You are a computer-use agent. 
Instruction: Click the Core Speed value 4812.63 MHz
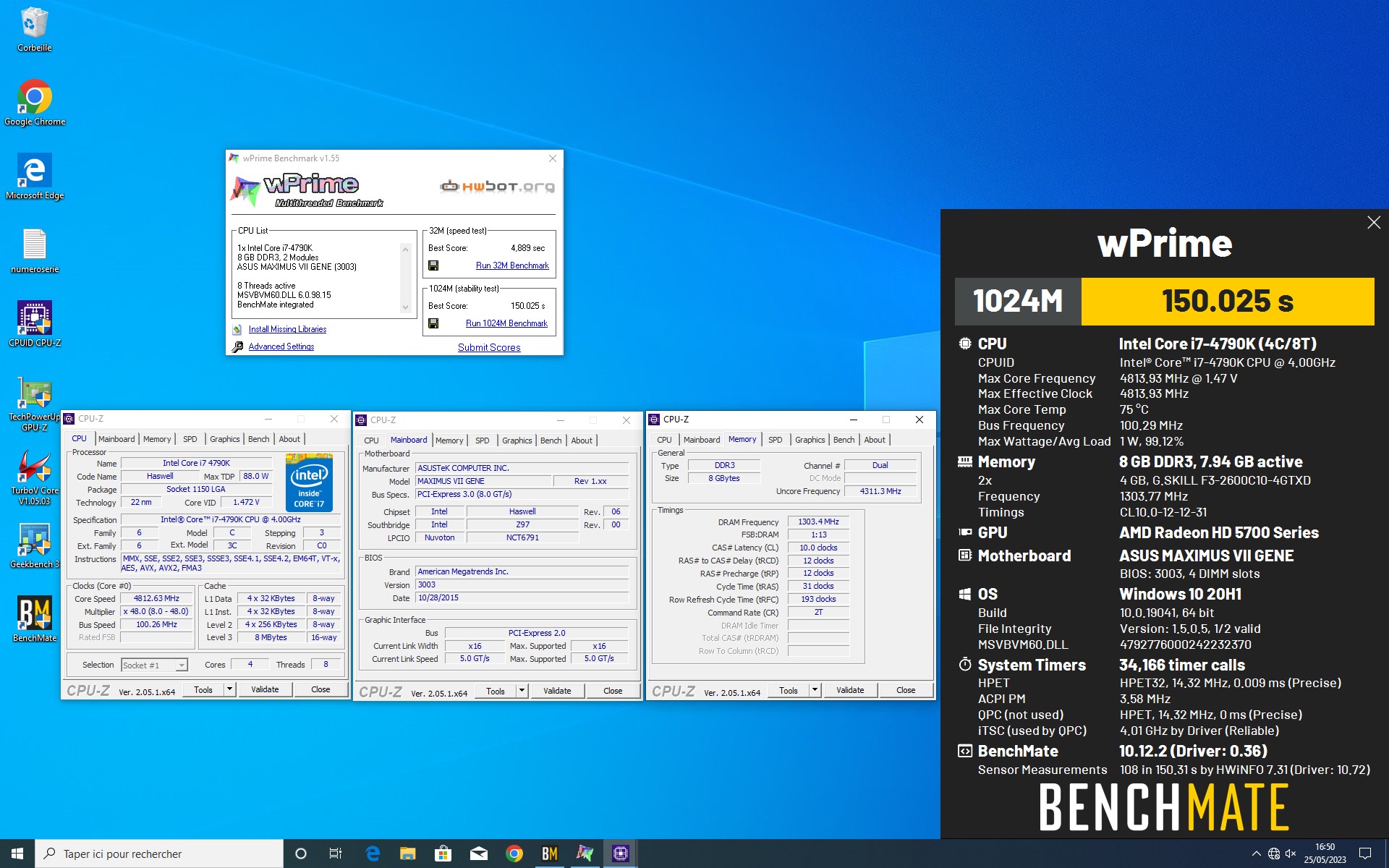pos(156,598)
